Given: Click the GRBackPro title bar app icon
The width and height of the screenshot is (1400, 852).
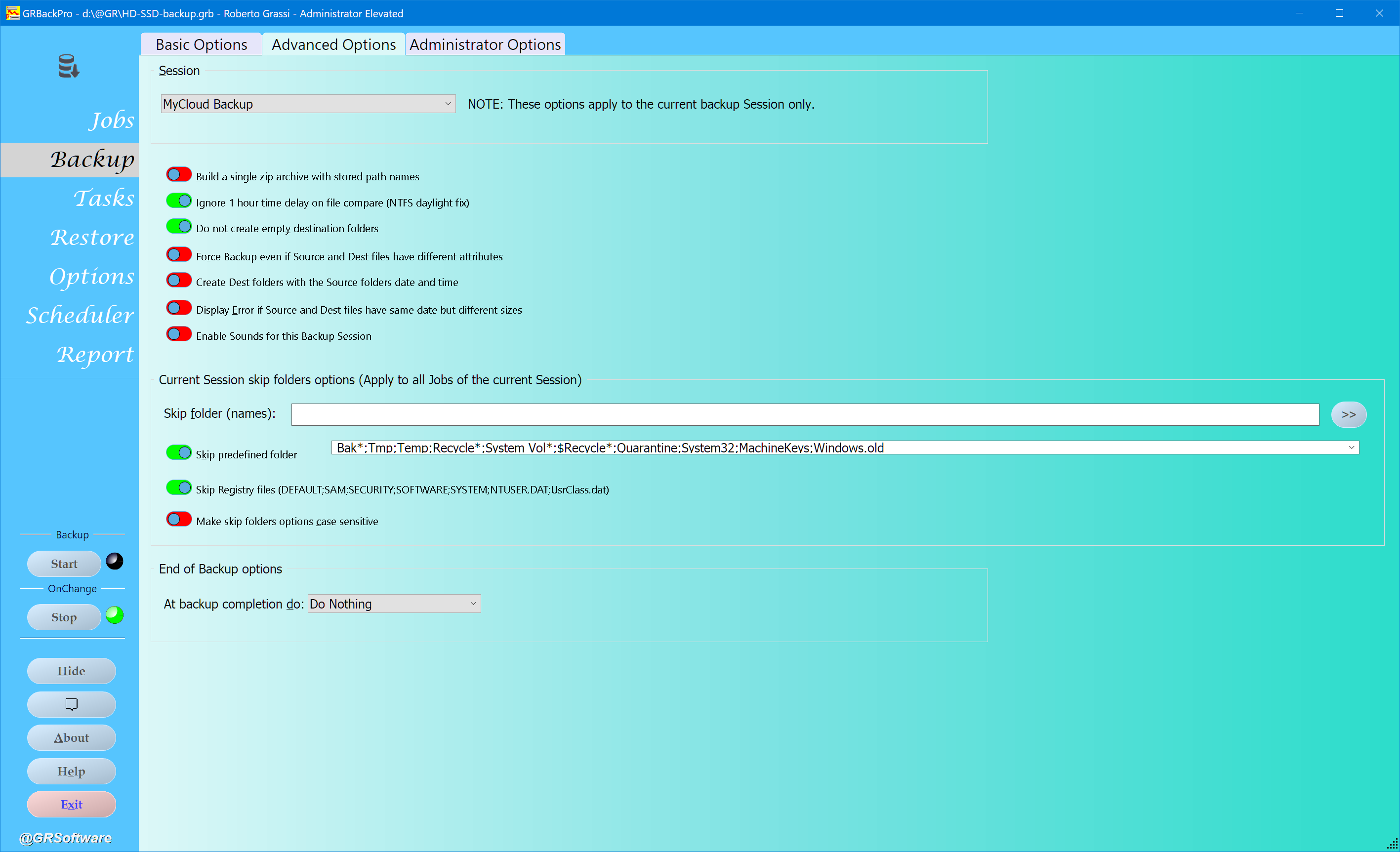Looking at the screenshot, I should point(12,13).
